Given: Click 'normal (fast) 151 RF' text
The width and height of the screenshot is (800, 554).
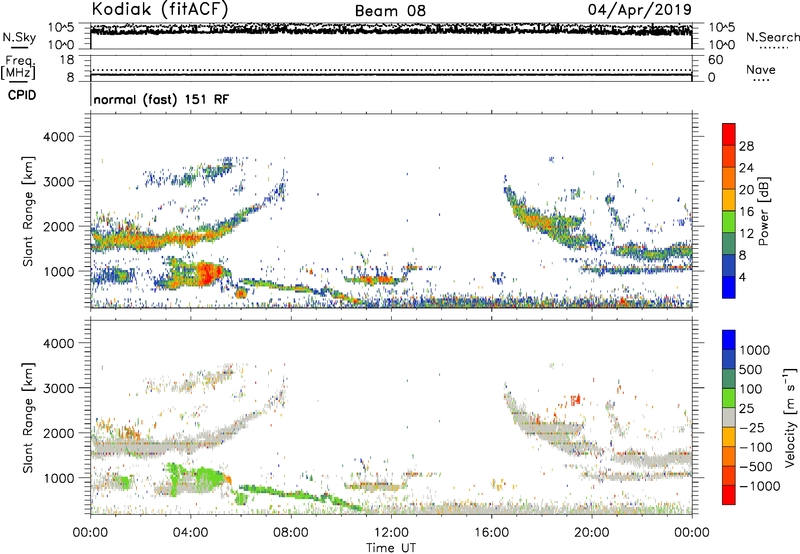Looking at the screenshot, I should (161, 99).
